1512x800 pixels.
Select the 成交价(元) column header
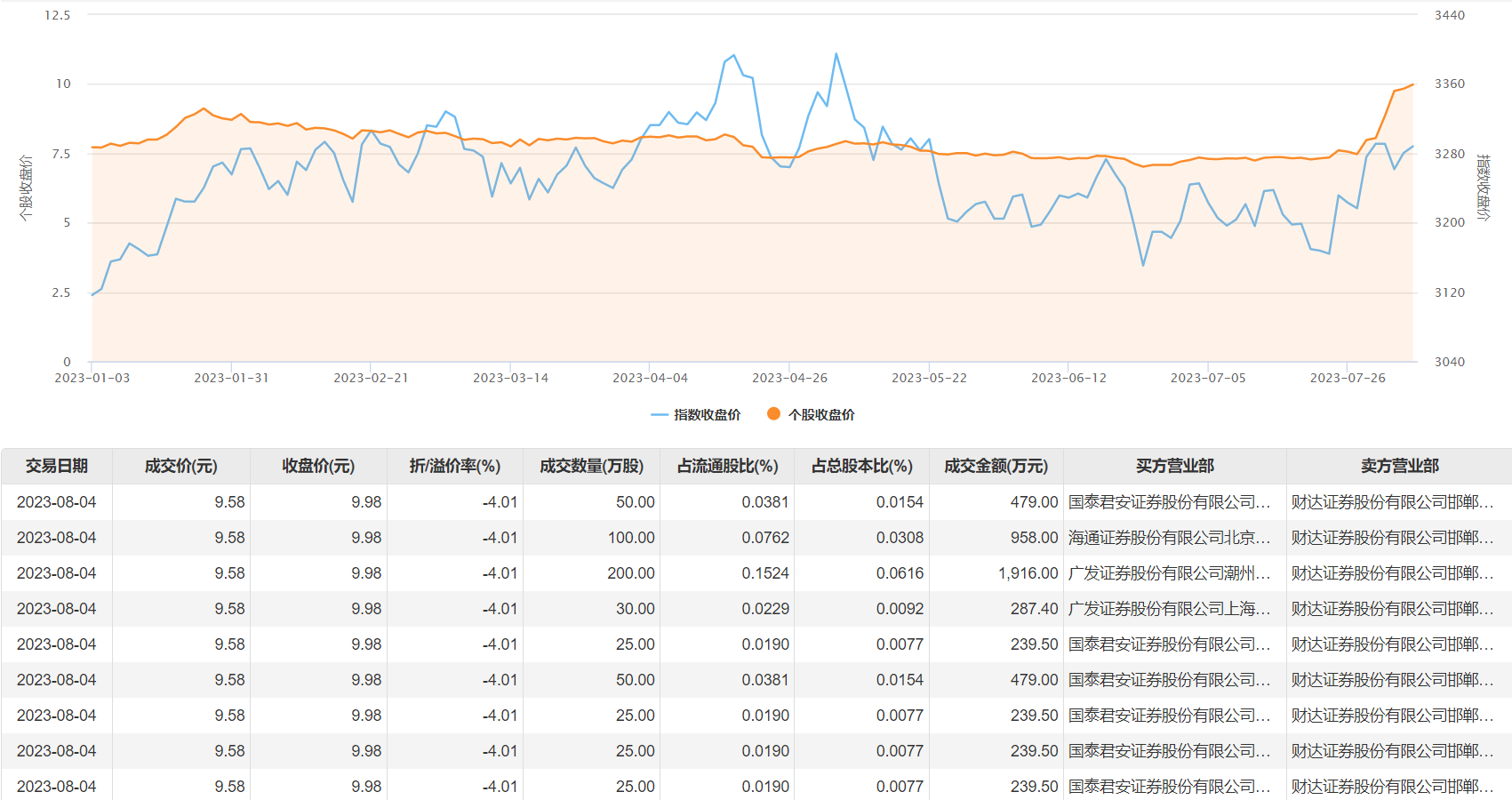click(180, 466)
